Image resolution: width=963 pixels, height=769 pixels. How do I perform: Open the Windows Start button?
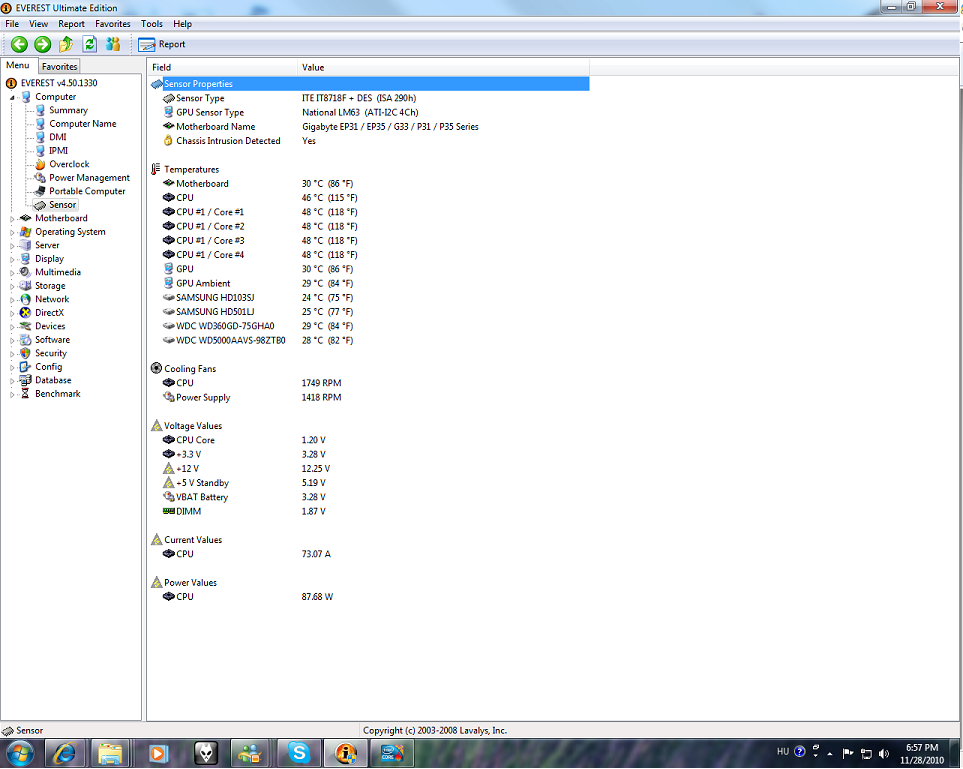pyautogui.click(x=20, y=752)
